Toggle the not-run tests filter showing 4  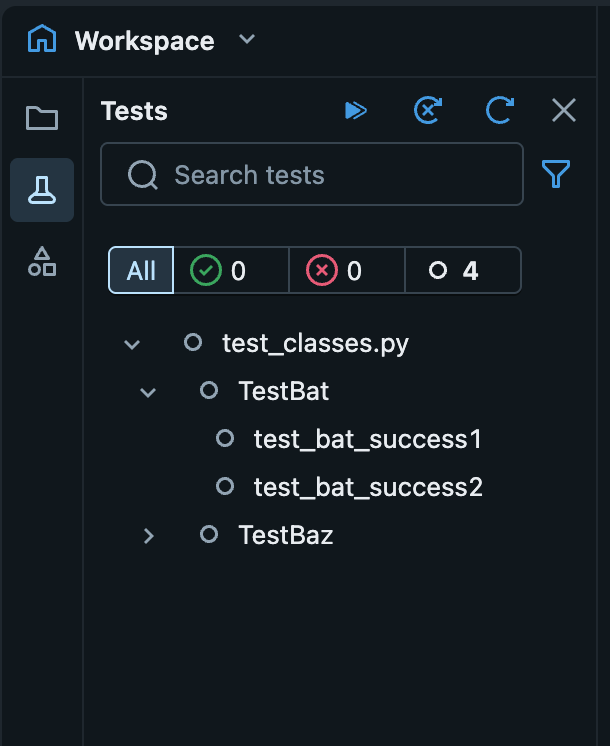click(x=462, y=270)
